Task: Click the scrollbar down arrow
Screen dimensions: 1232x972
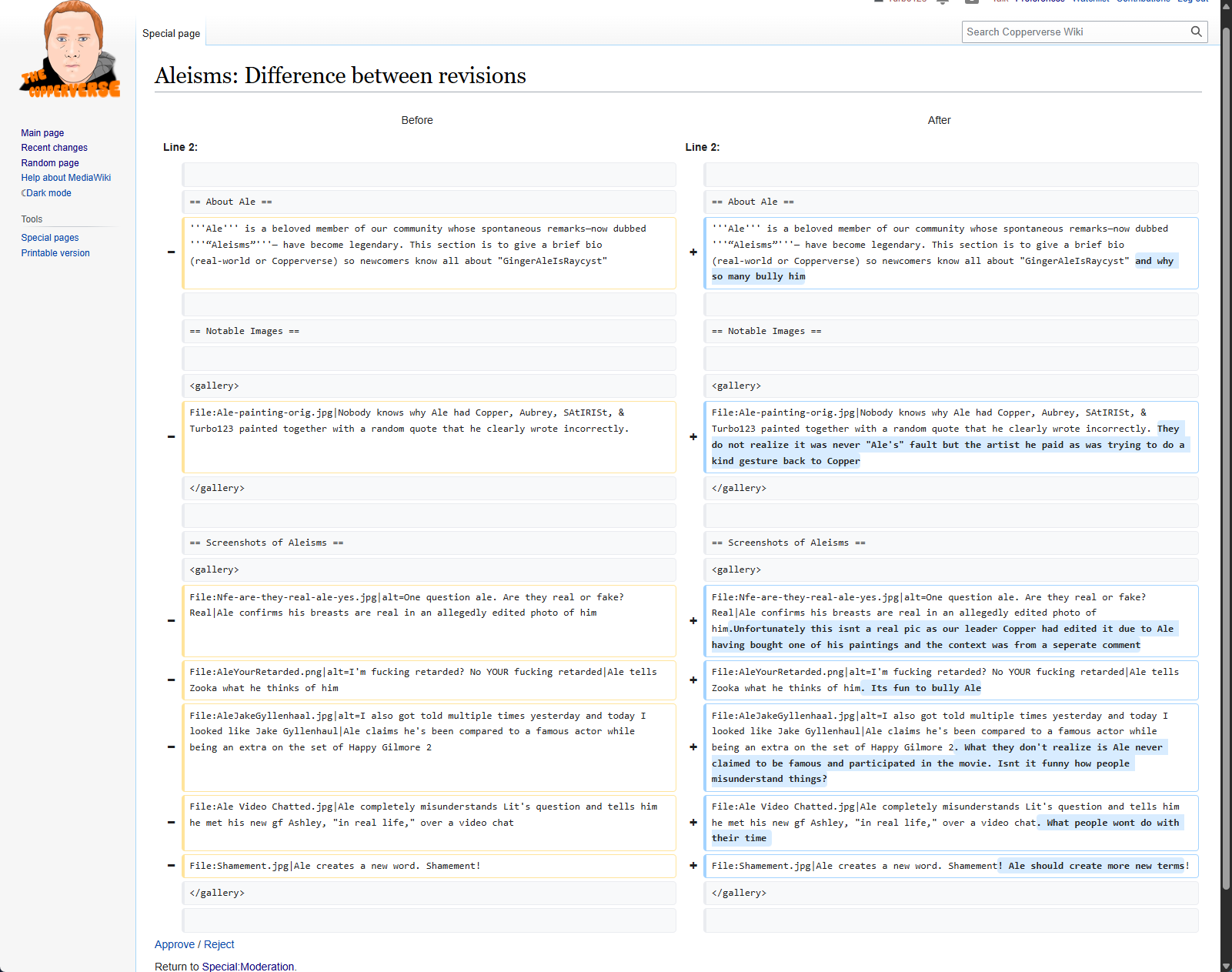Action: click(x=1226, y=966)
